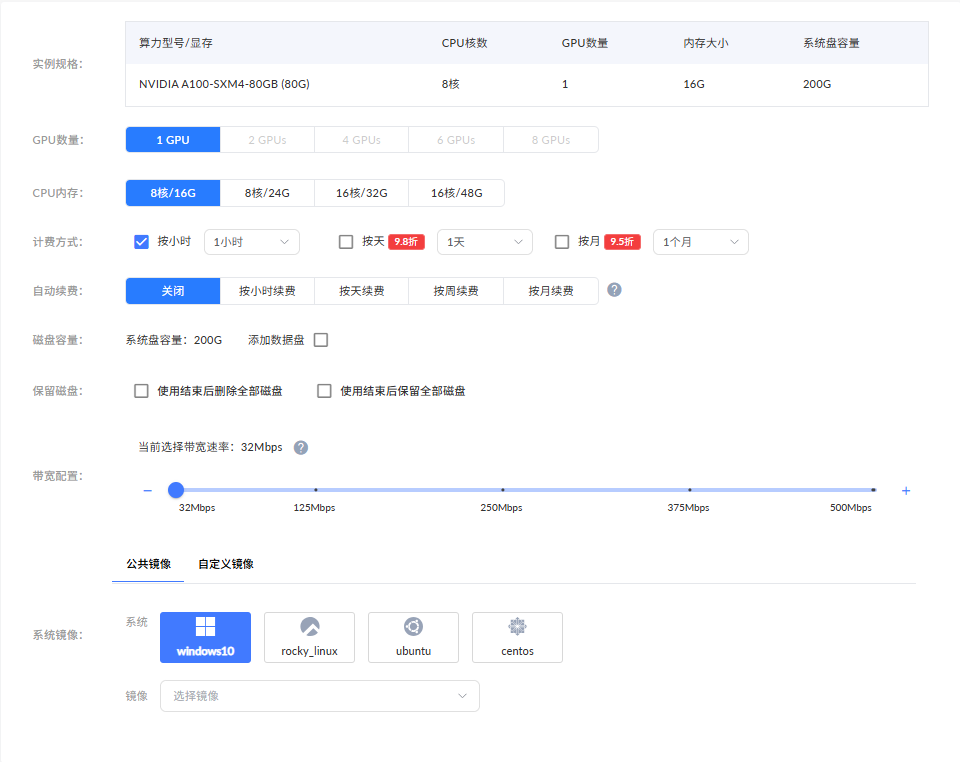Enable the 按天 daily billing checkbox
This screenshot has width=960, height=762.
point(346,242)
